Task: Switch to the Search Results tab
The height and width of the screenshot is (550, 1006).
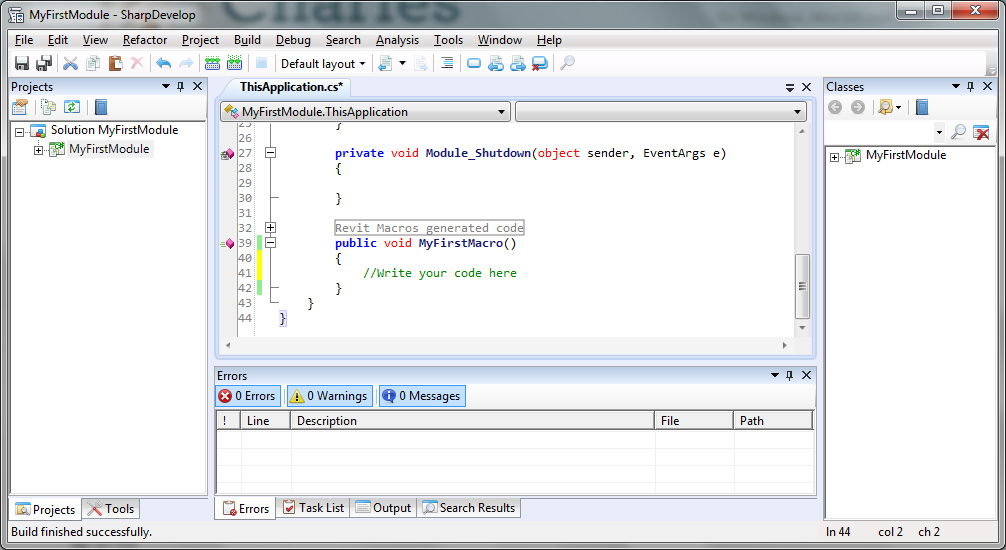Action: click(468, 508)
